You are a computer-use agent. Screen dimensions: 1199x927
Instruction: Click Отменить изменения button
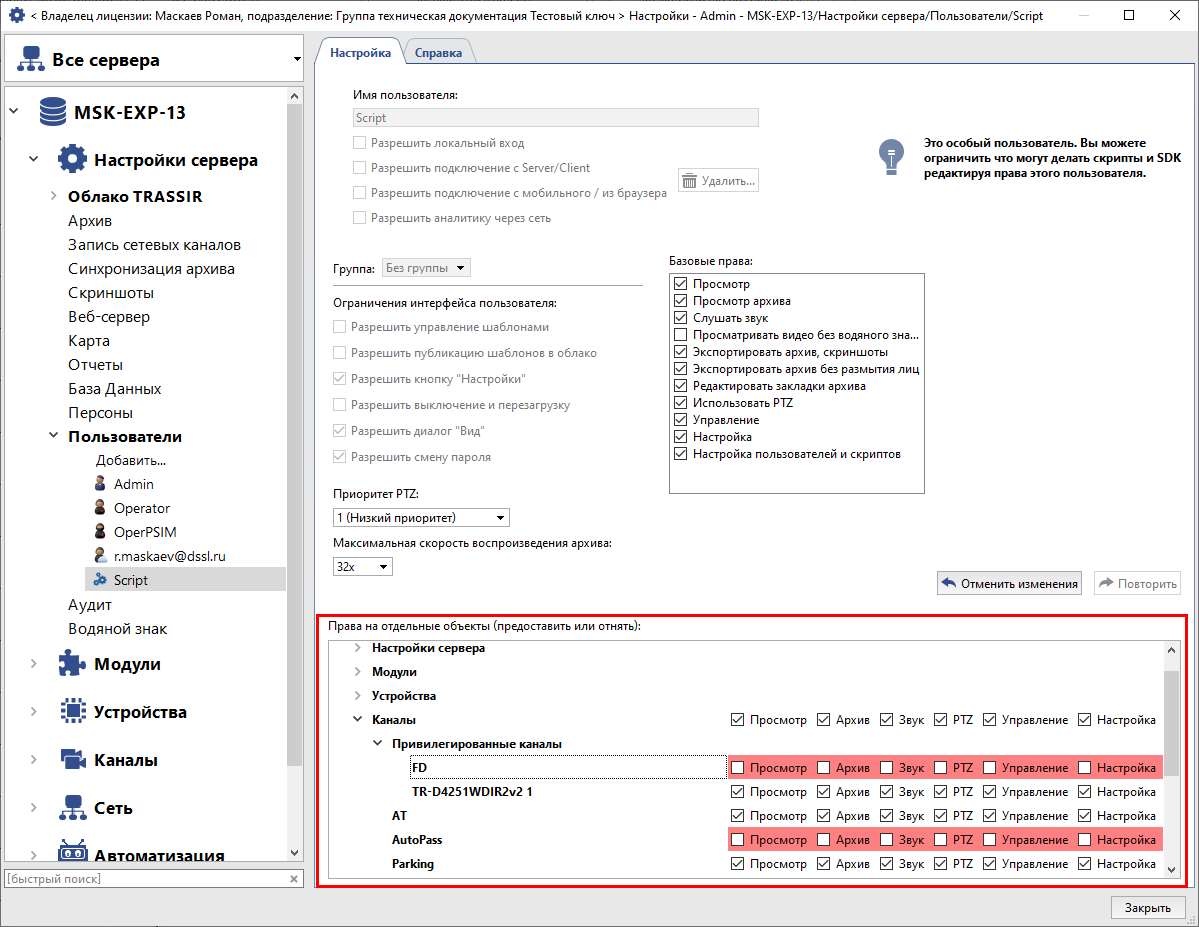pyautogui.click(x=1009, y=583)
